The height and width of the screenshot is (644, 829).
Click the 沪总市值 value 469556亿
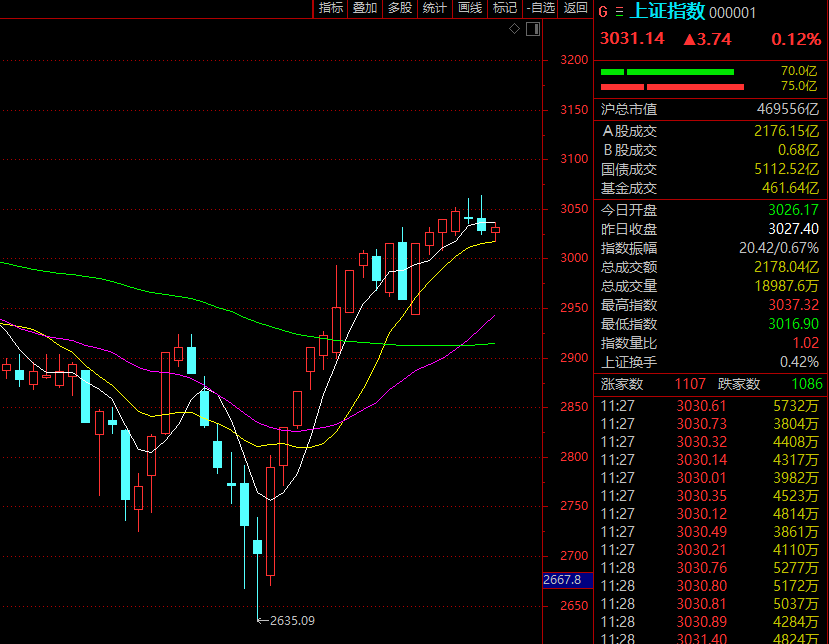click(787, 109)
